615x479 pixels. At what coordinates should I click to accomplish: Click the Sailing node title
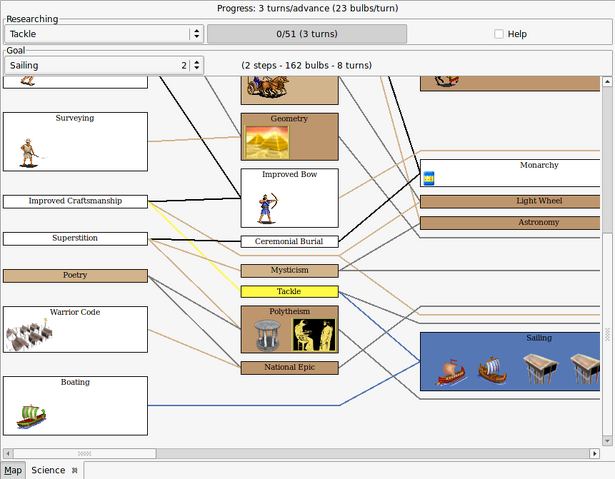pos(539,338)
